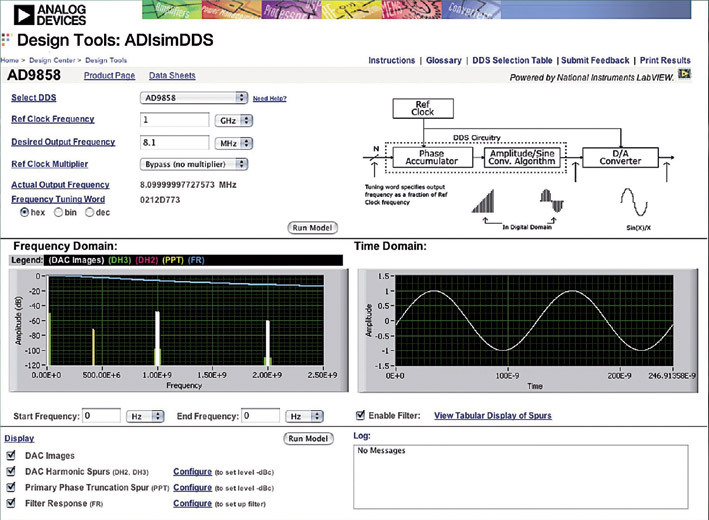The width and height of the screenshot is (709, 520).
Task: Toggle the Filter Response checkbox
Action: pos(11,503)
